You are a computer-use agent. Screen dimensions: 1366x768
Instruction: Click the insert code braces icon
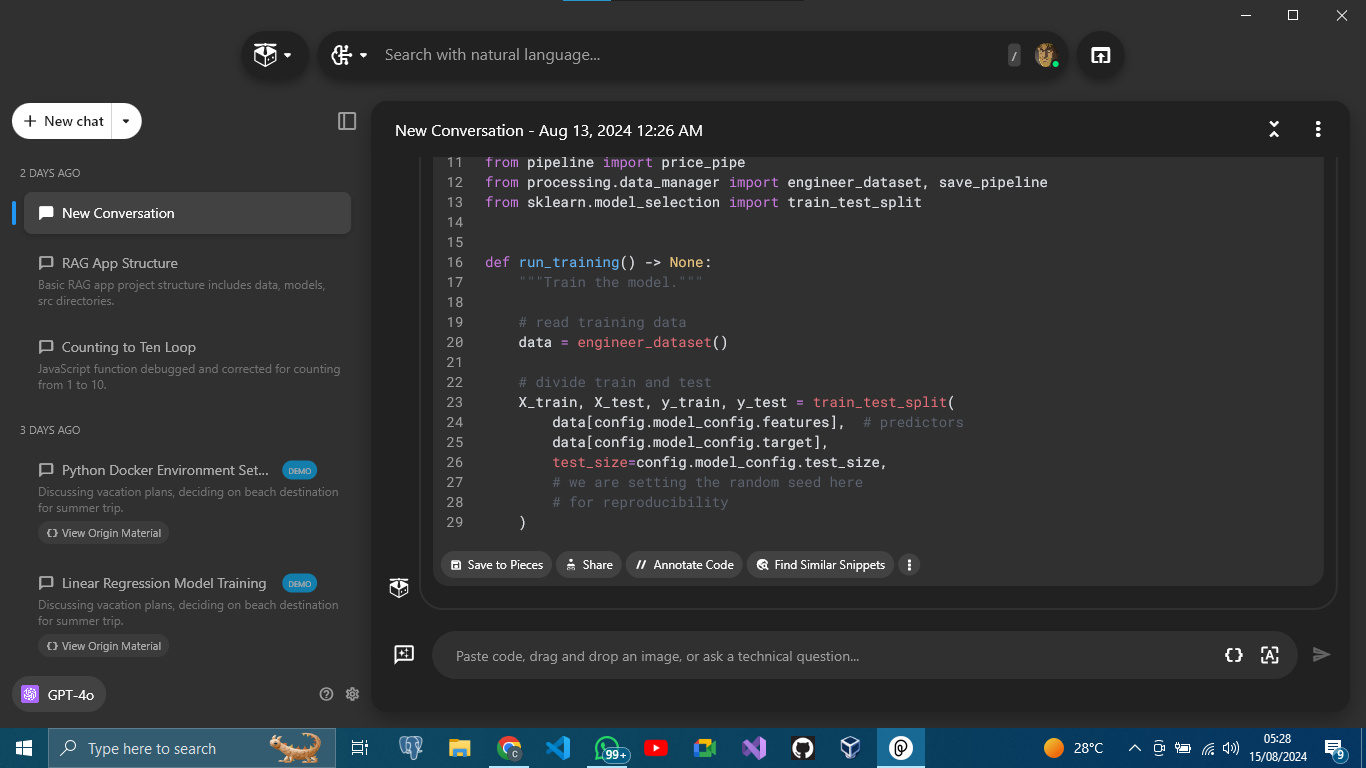coord(1234,655)
